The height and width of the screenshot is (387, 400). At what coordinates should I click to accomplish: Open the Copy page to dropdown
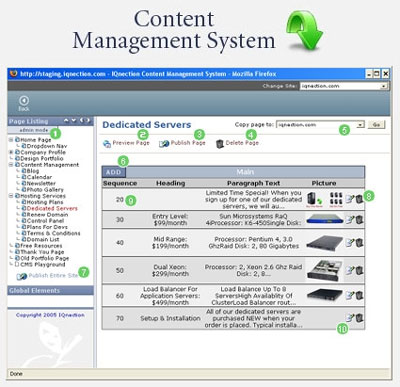(360, 125)
